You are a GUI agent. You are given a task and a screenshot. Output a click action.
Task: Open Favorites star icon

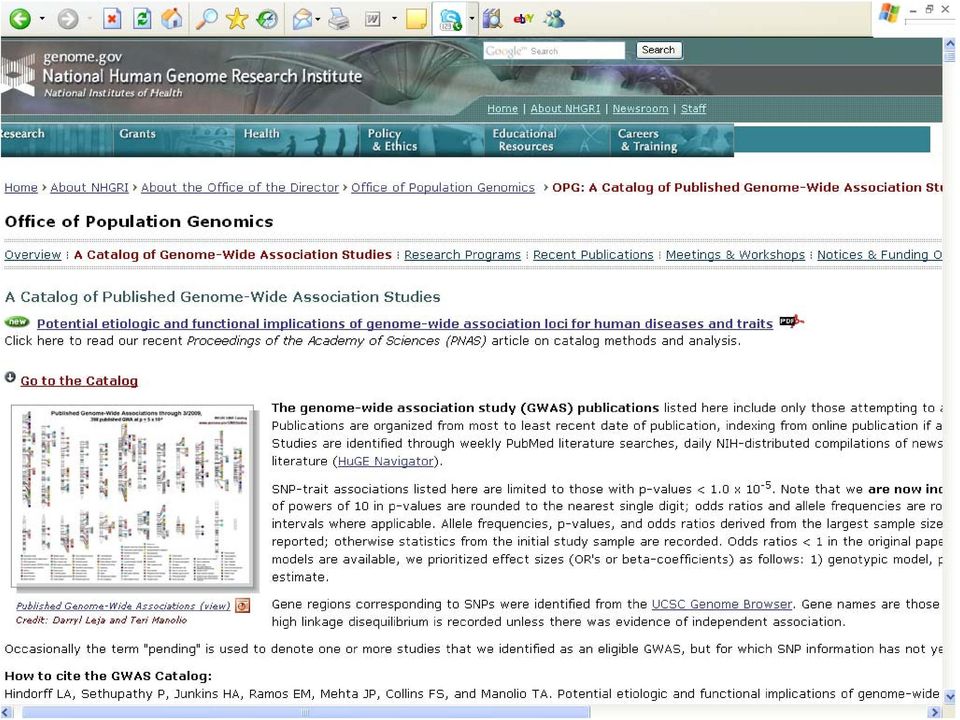[237, 19]
